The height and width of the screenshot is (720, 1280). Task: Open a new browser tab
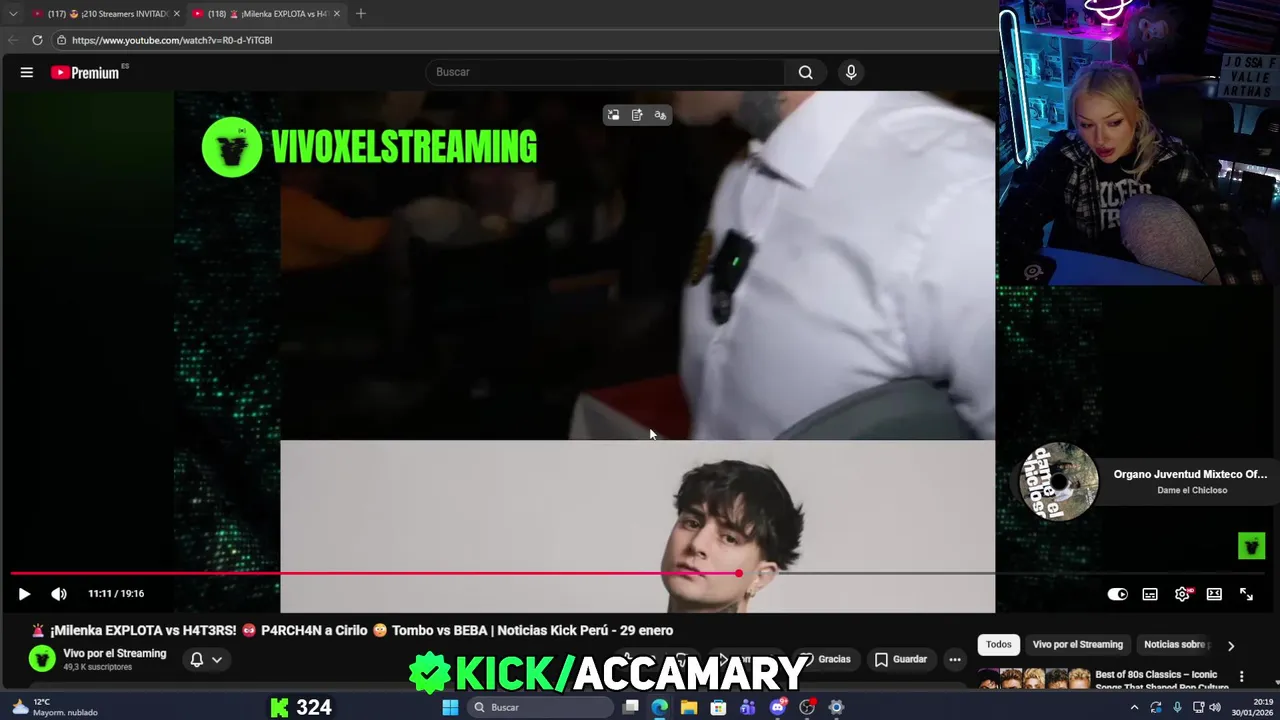pyautogui.click(x=361, y=14)
